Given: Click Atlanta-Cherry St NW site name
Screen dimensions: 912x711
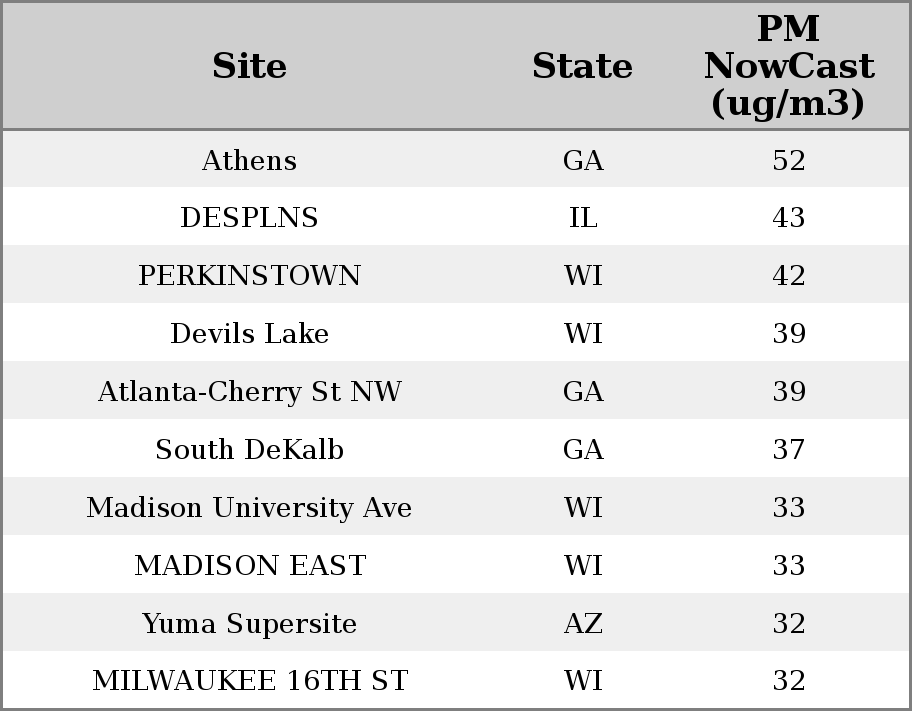Looking at the screenshot, I should [x=249, y=392].
